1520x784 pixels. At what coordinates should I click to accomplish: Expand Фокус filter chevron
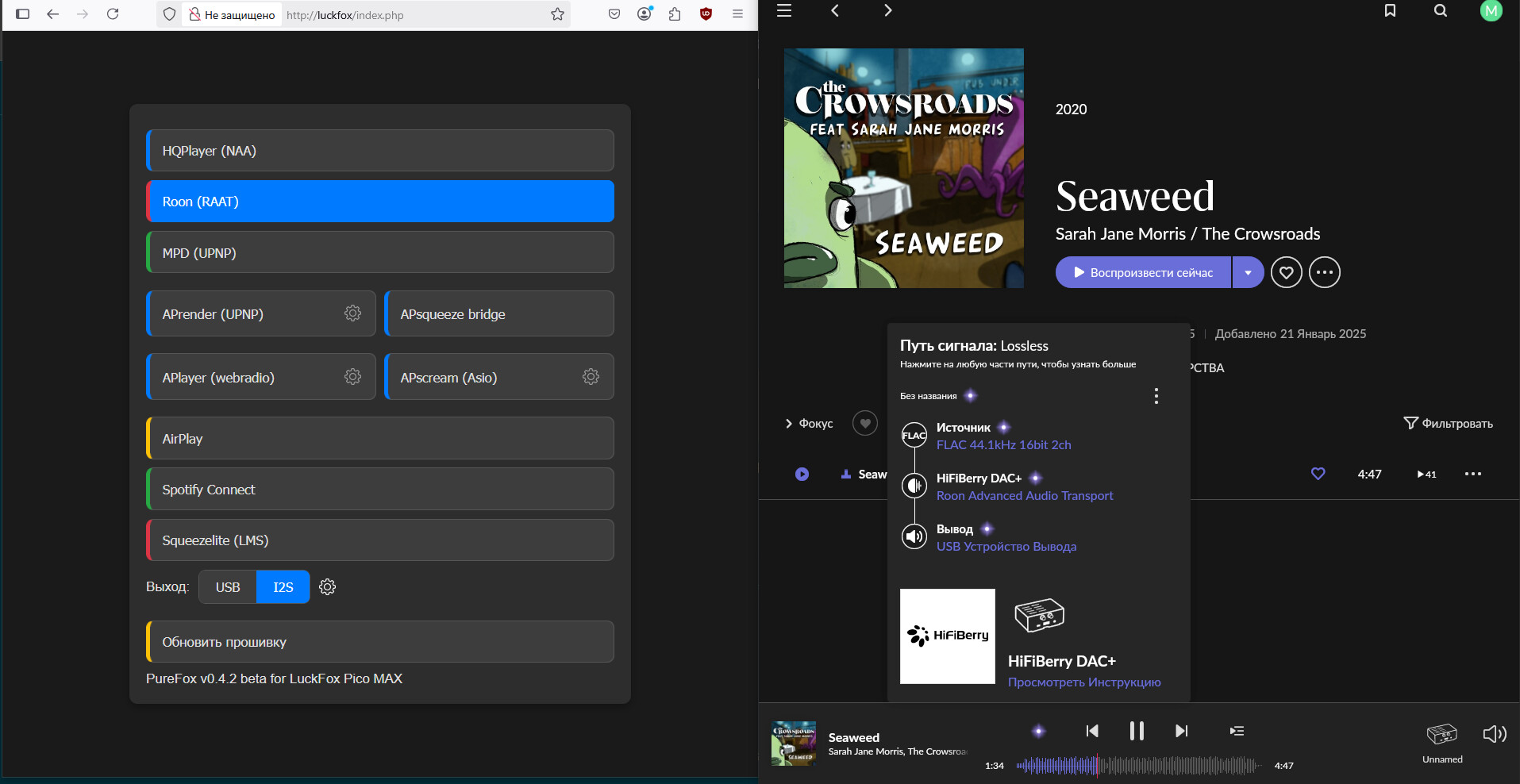[x=789, y=424]
